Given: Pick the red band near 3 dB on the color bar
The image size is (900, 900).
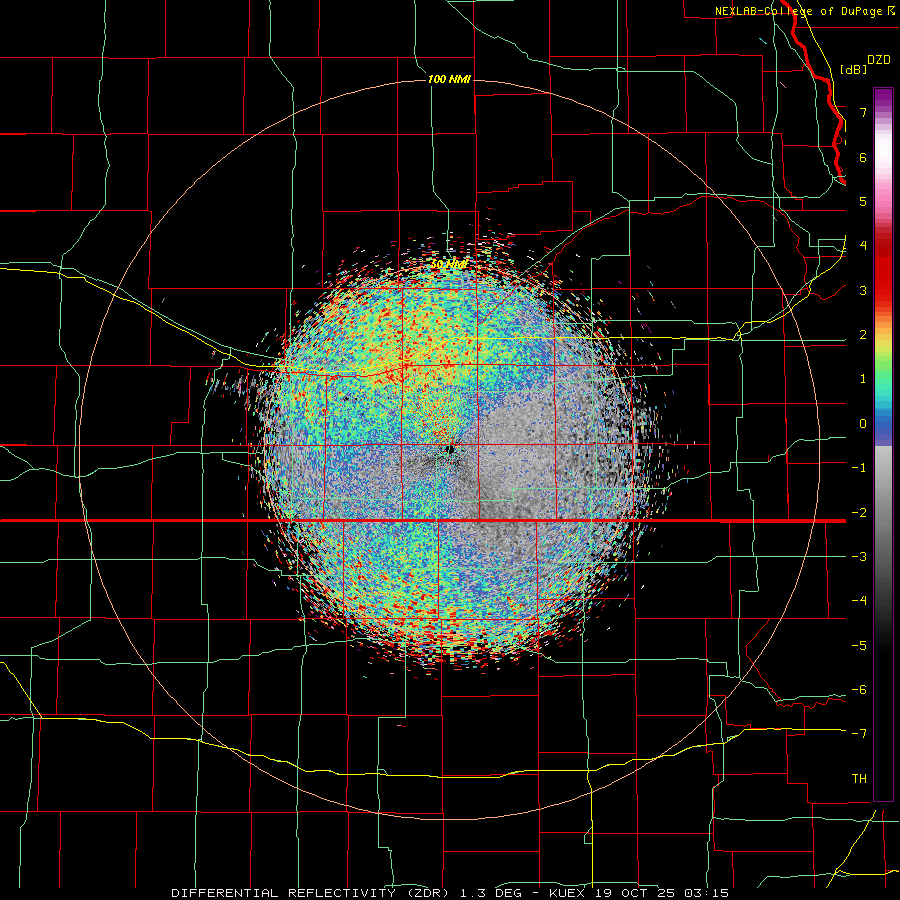Looking at the screenshot, I should [x=883, y=287].
